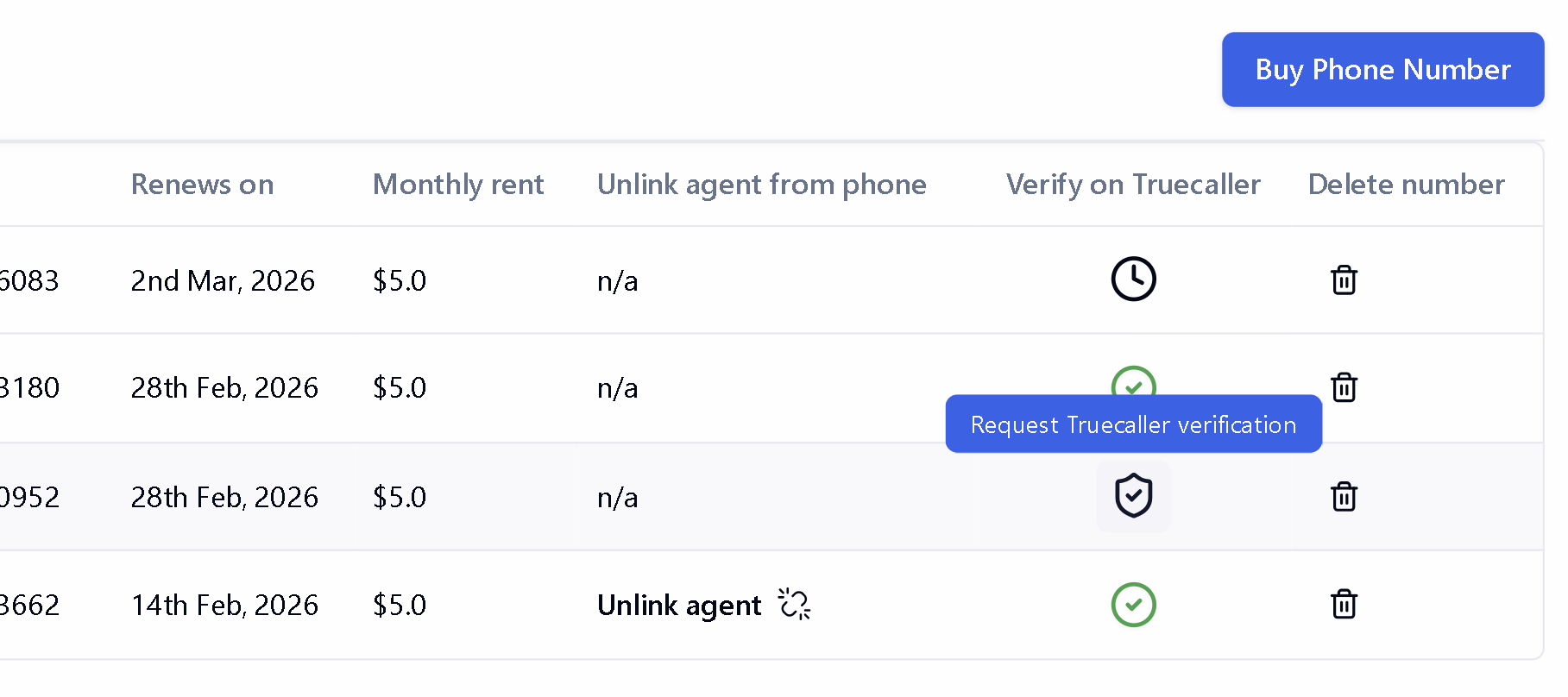Viewport: 1568px width, 697px height.
Task: Click the n/a text for number ending 0952
Action: [x=618, y=496]
